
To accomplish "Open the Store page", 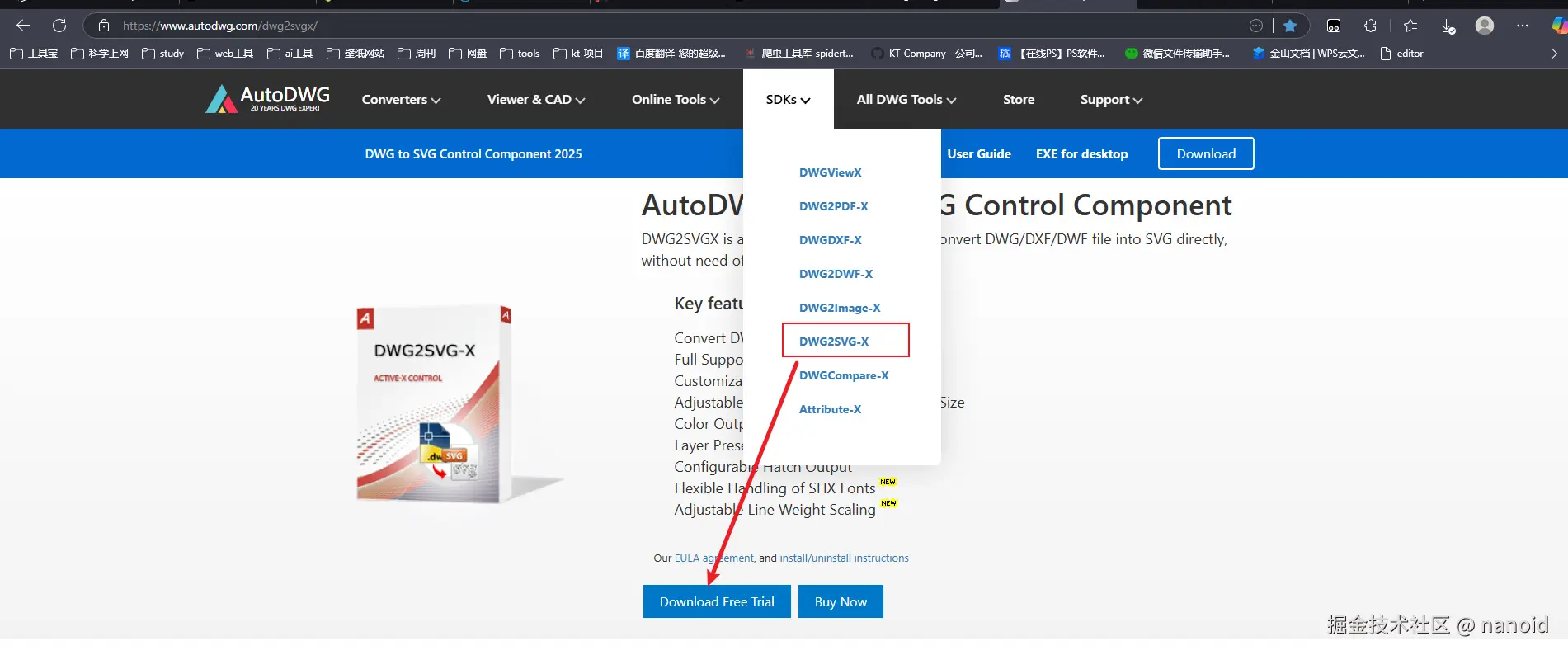I will [1019, 100].
